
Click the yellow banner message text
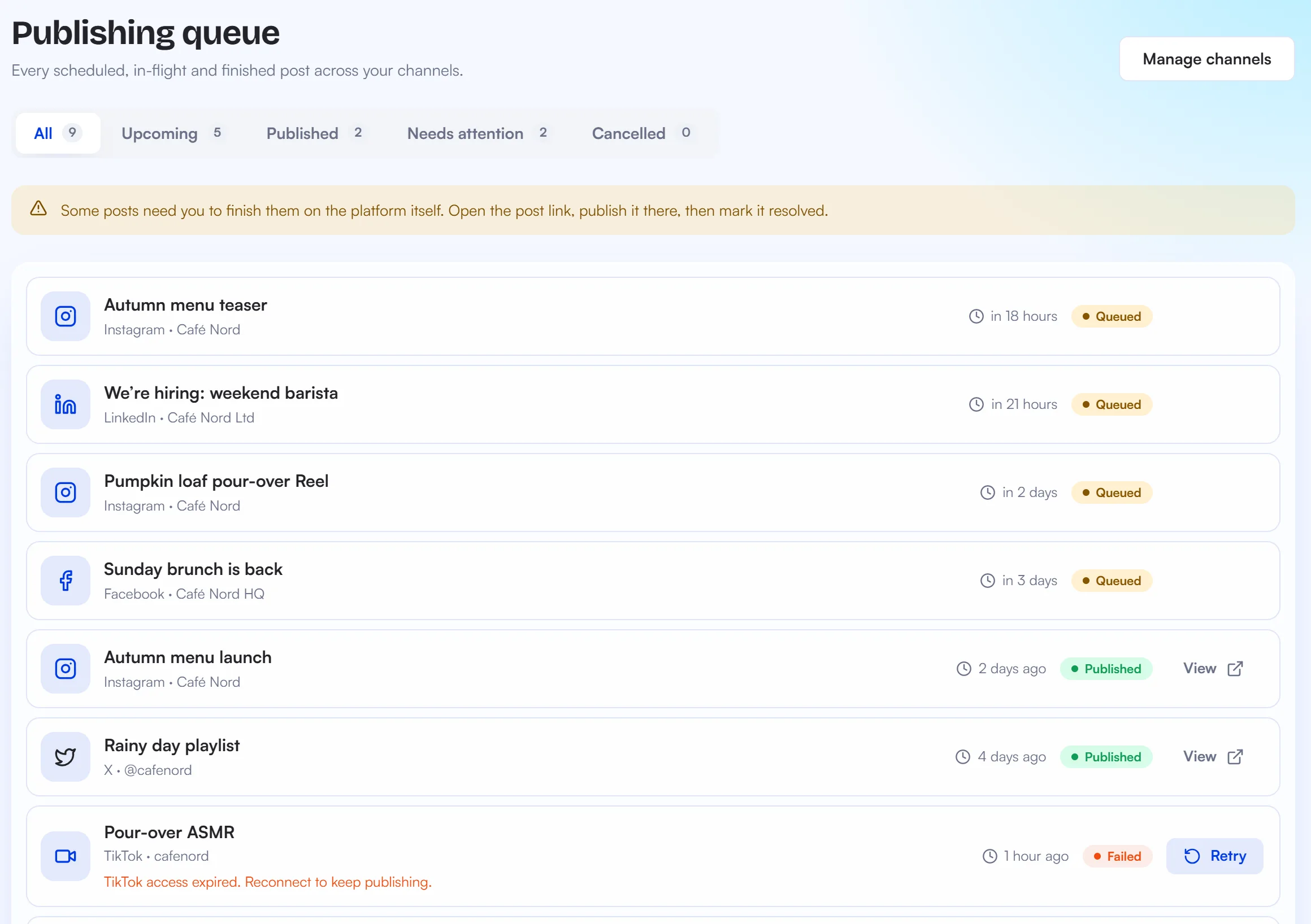(x=444, y=211)
